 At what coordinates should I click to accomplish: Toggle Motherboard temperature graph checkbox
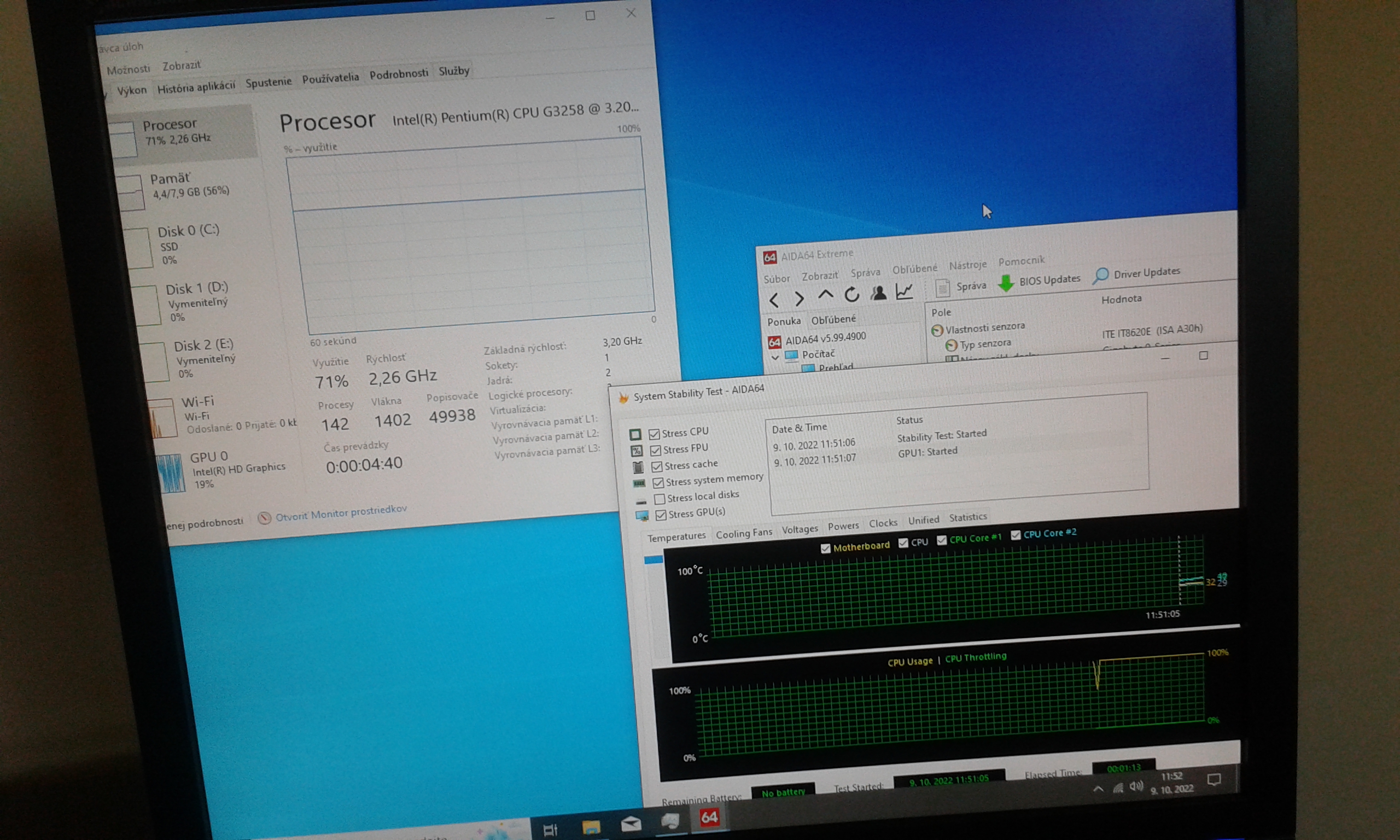(825, 549)
